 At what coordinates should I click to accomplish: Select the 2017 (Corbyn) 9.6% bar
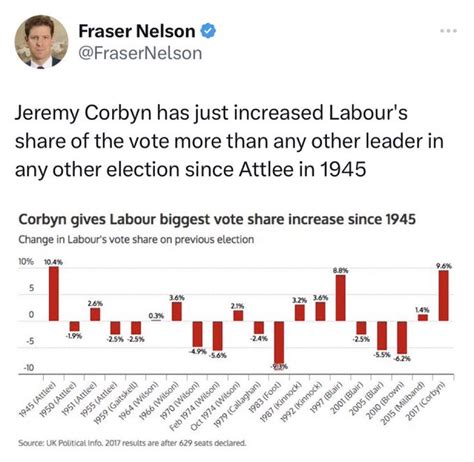444,296
